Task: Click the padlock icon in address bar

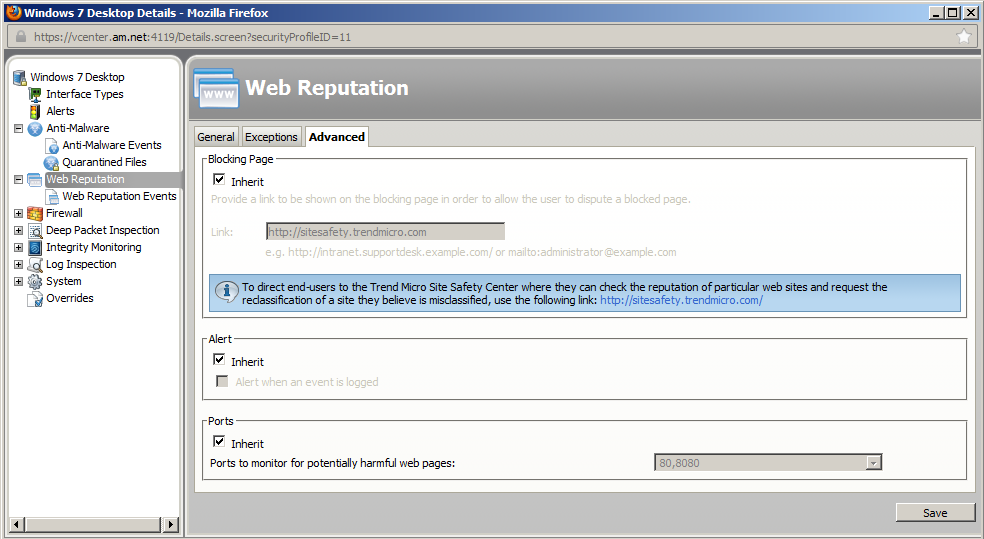Action: tap(21, 36)
